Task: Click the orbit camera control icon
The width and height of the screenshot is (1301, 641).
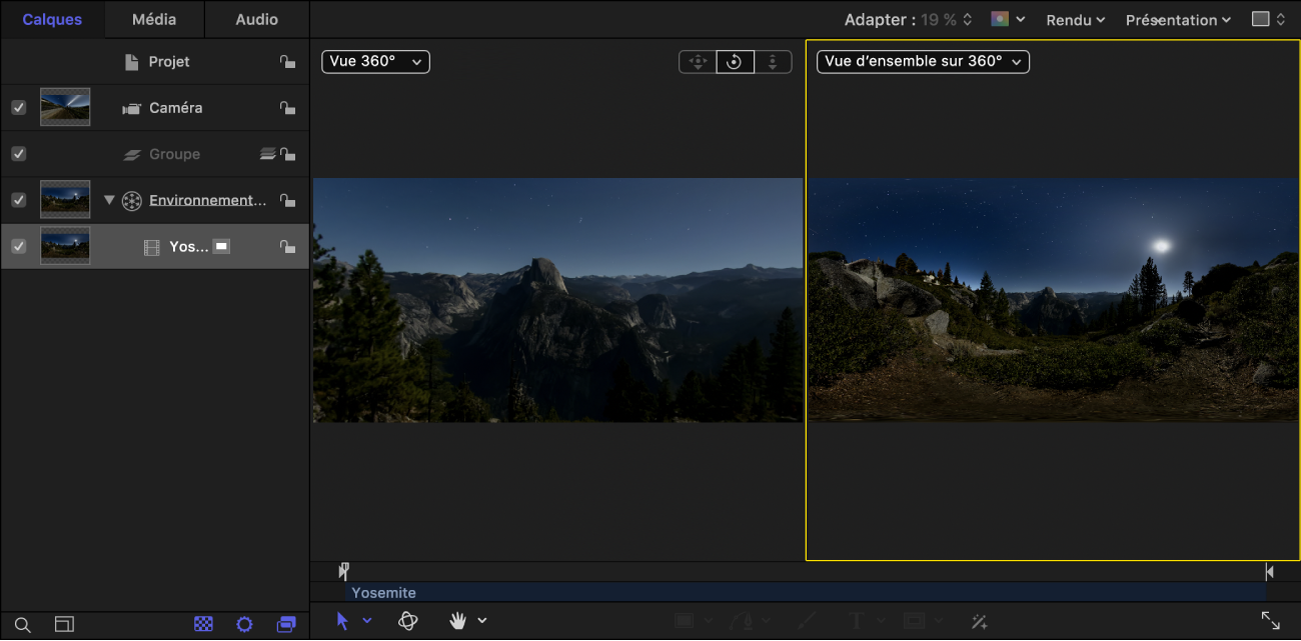Action: tap(735, 62)
